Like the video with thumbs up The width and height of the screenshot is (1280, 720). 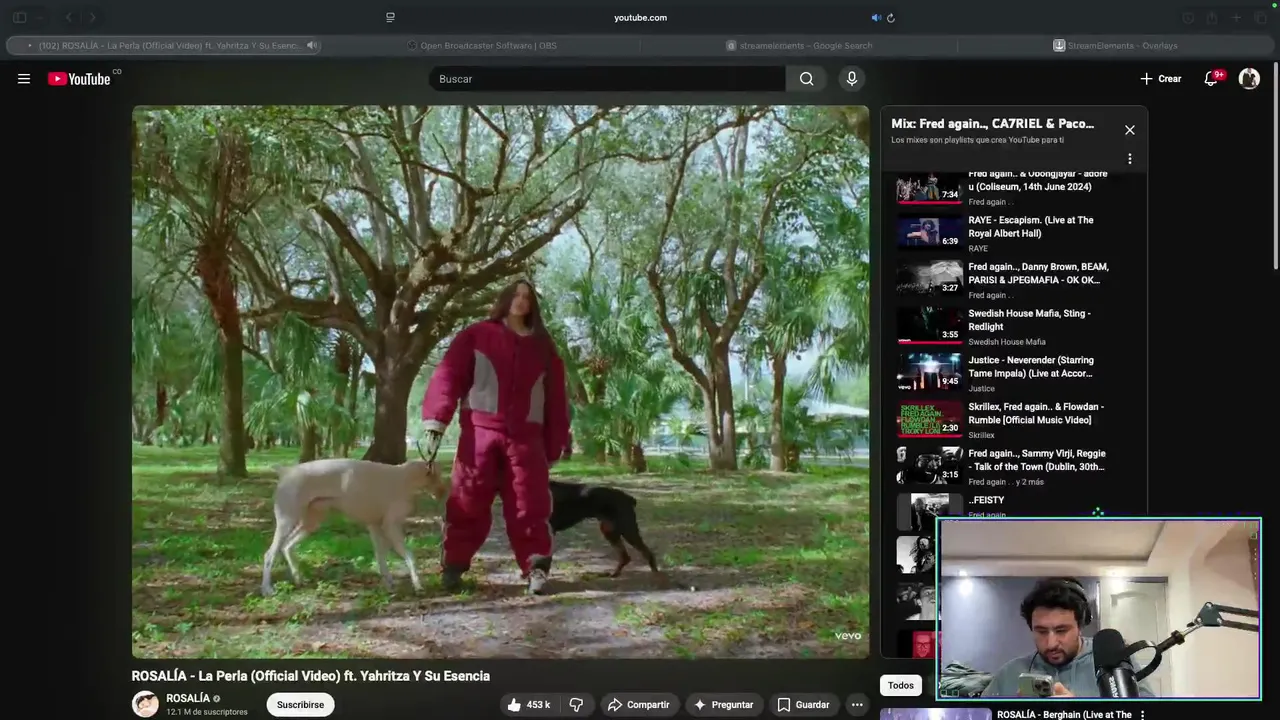tap(529, 705)
